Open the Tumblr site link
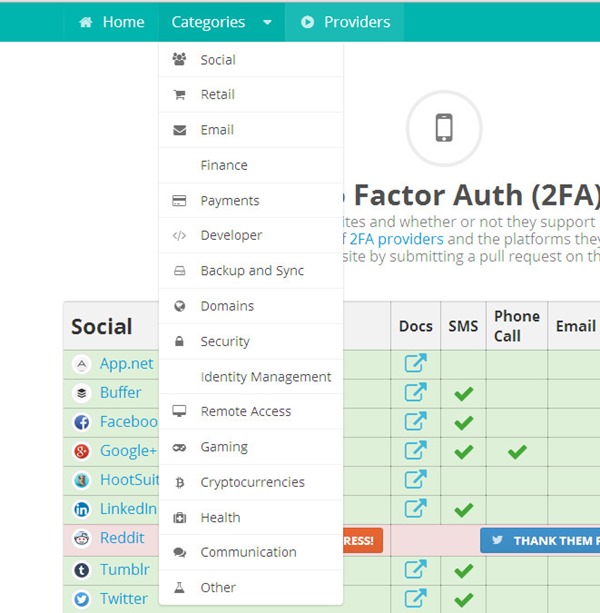 pyautogui.click(x=124, y=569)
